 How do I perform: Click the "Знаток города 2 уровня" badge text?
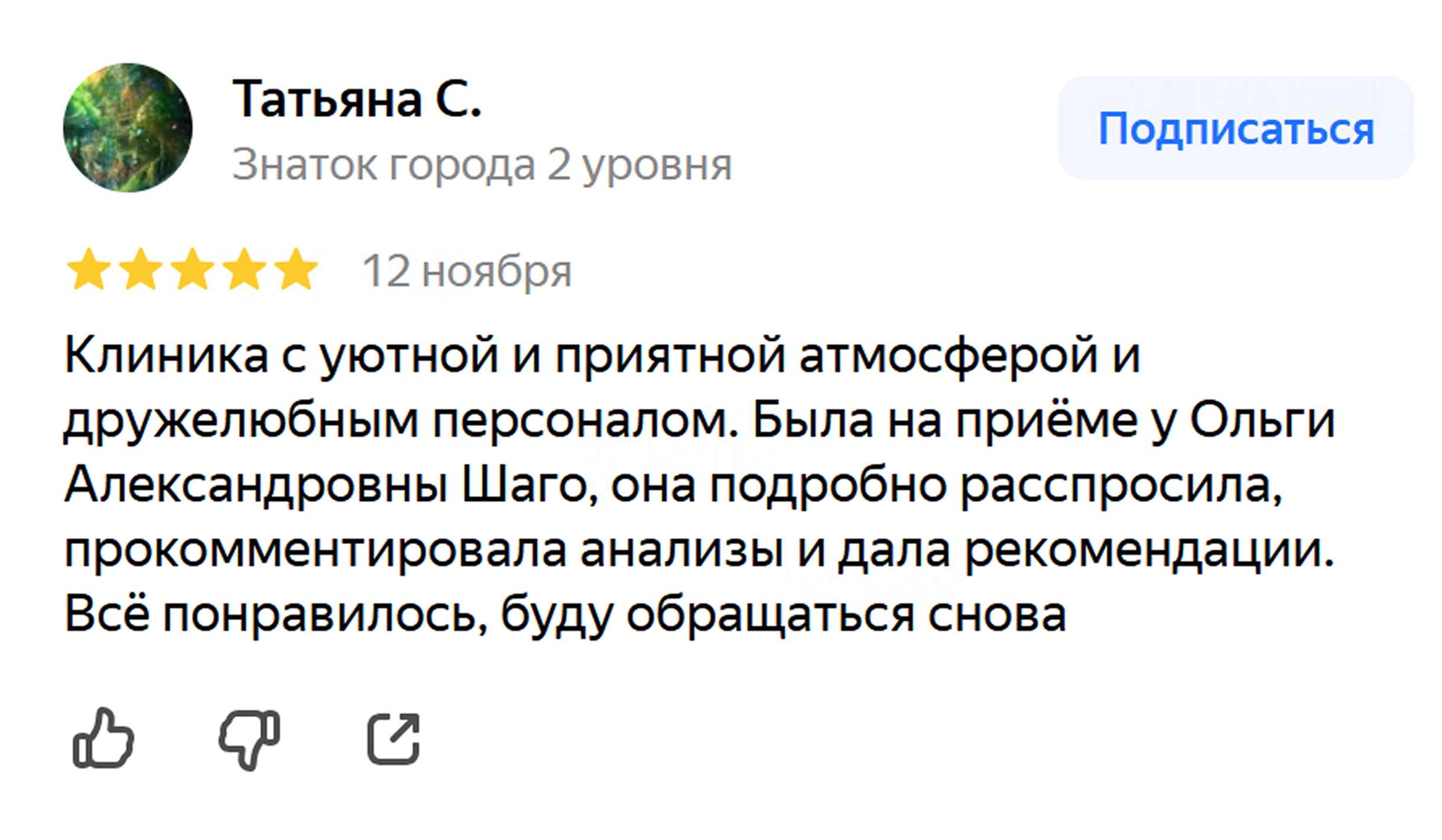point(482,165)
